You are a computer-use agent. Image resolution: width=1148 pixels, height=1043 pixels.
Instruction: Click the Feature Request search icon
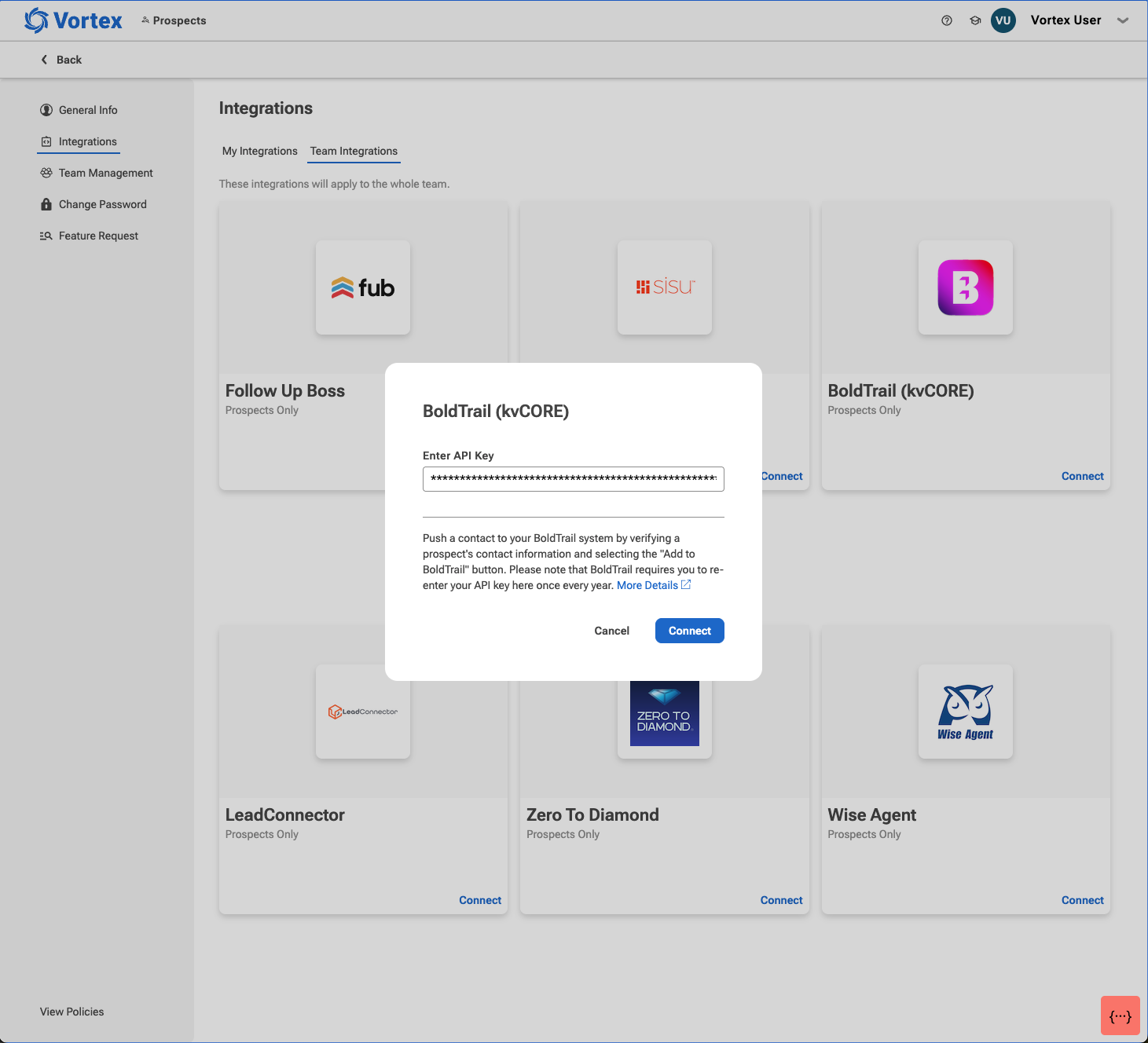tap(46, 236)
